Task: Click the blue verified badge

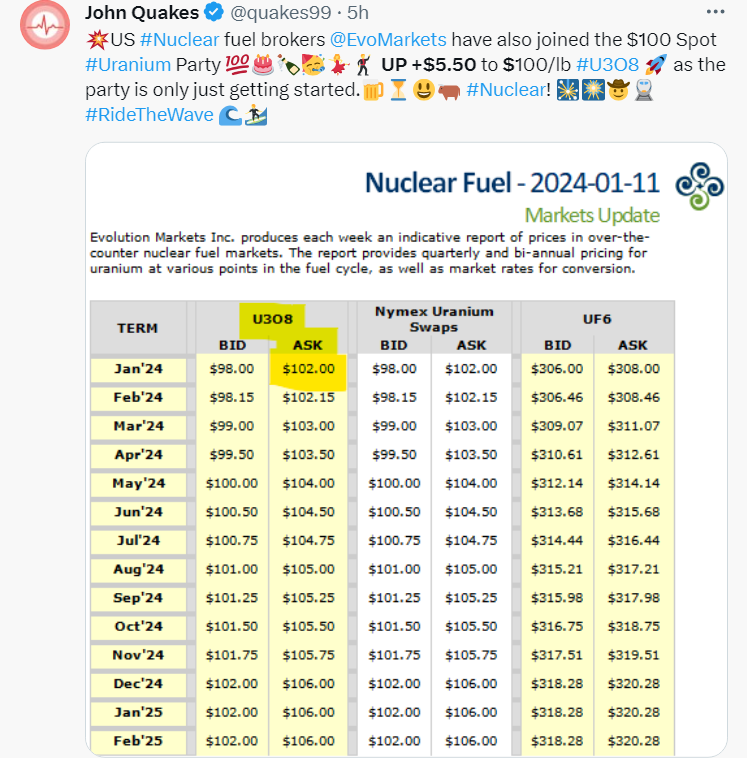Action: tap(213, 13)
